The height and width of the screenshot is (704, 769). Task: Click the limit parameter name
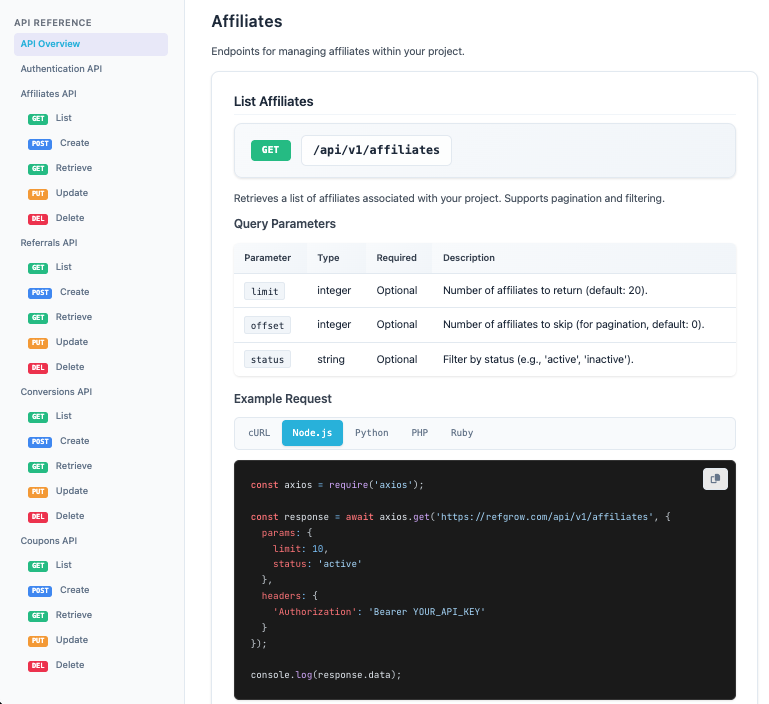pyautogui.click(x=264, y=291)
